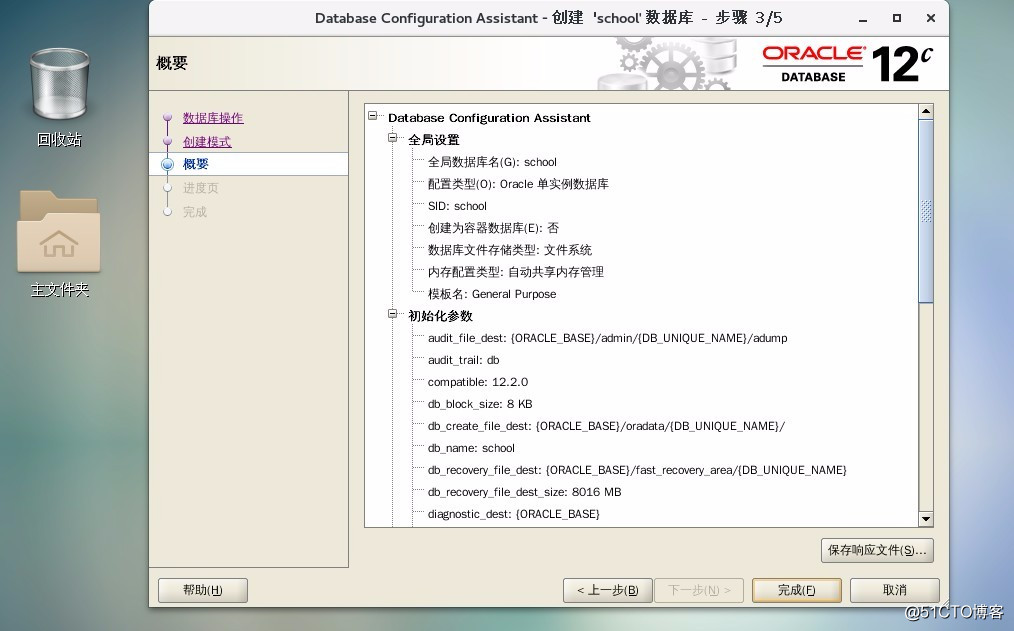1014x631 pixels.
Task: Select the db_recovery_file_dest path row
Action: coord(637,469)
